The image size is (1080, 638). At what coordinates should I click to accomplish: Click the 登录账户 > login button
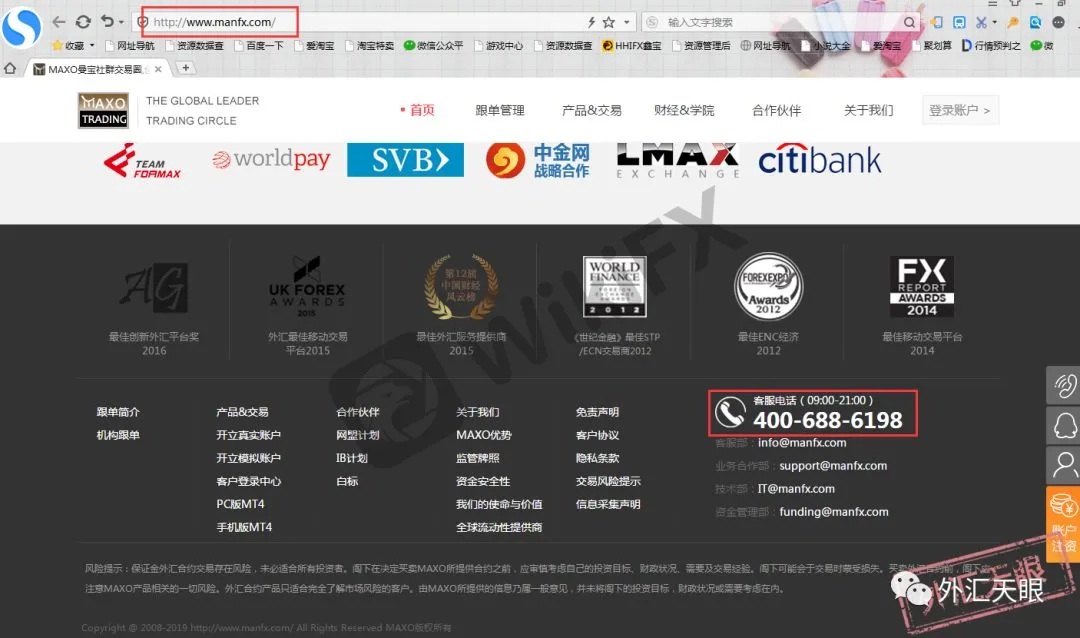pos(960,110)
